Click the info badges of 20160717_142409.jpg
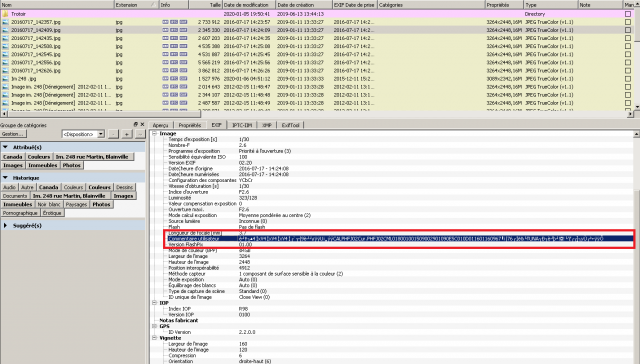This screenshot has width=640, height=364. coord(175,30)
